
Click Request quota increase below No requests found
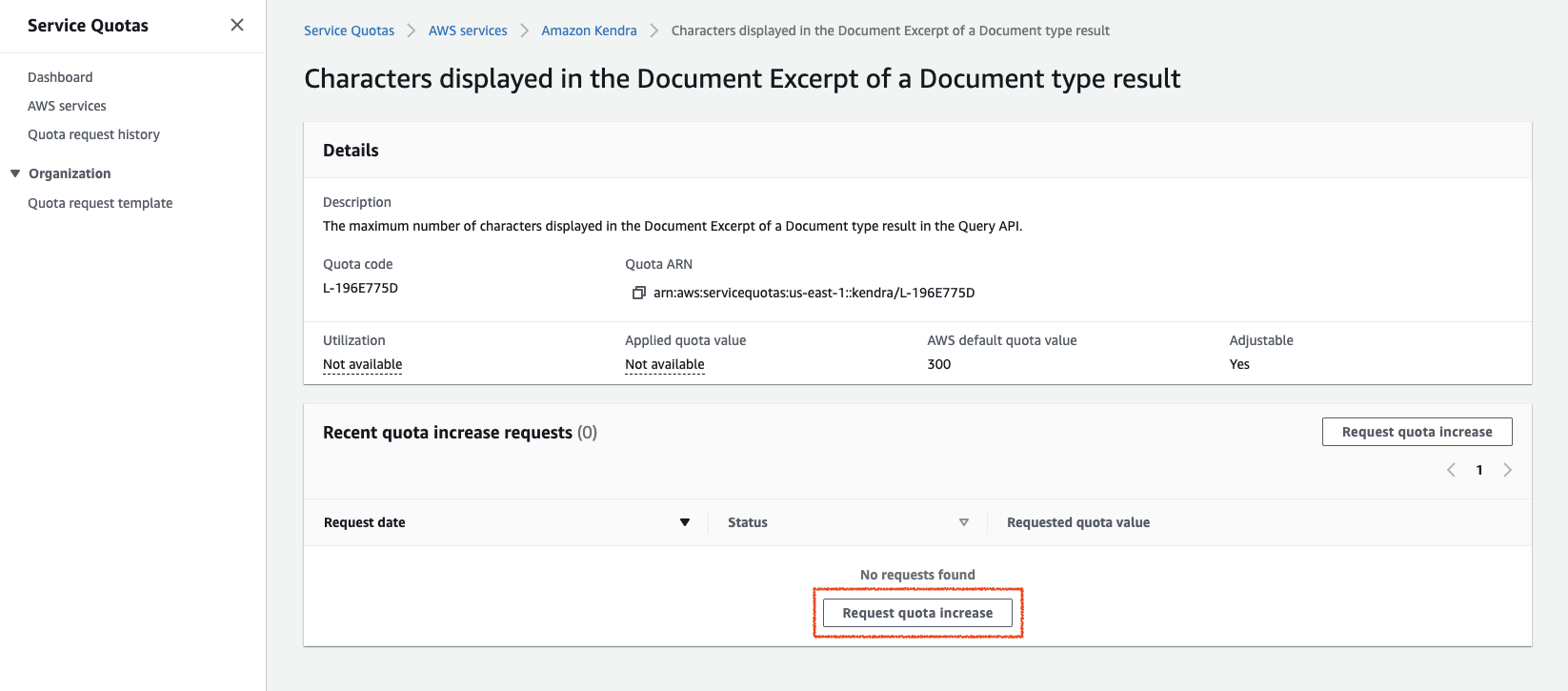pos(917,613)
